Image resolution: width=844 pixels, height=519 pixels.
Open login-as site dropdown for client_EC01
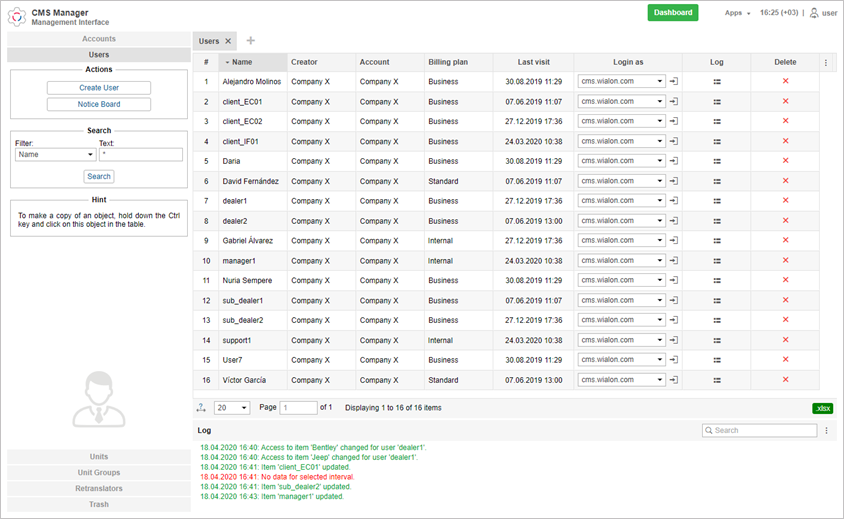click(x=621, y=101)
